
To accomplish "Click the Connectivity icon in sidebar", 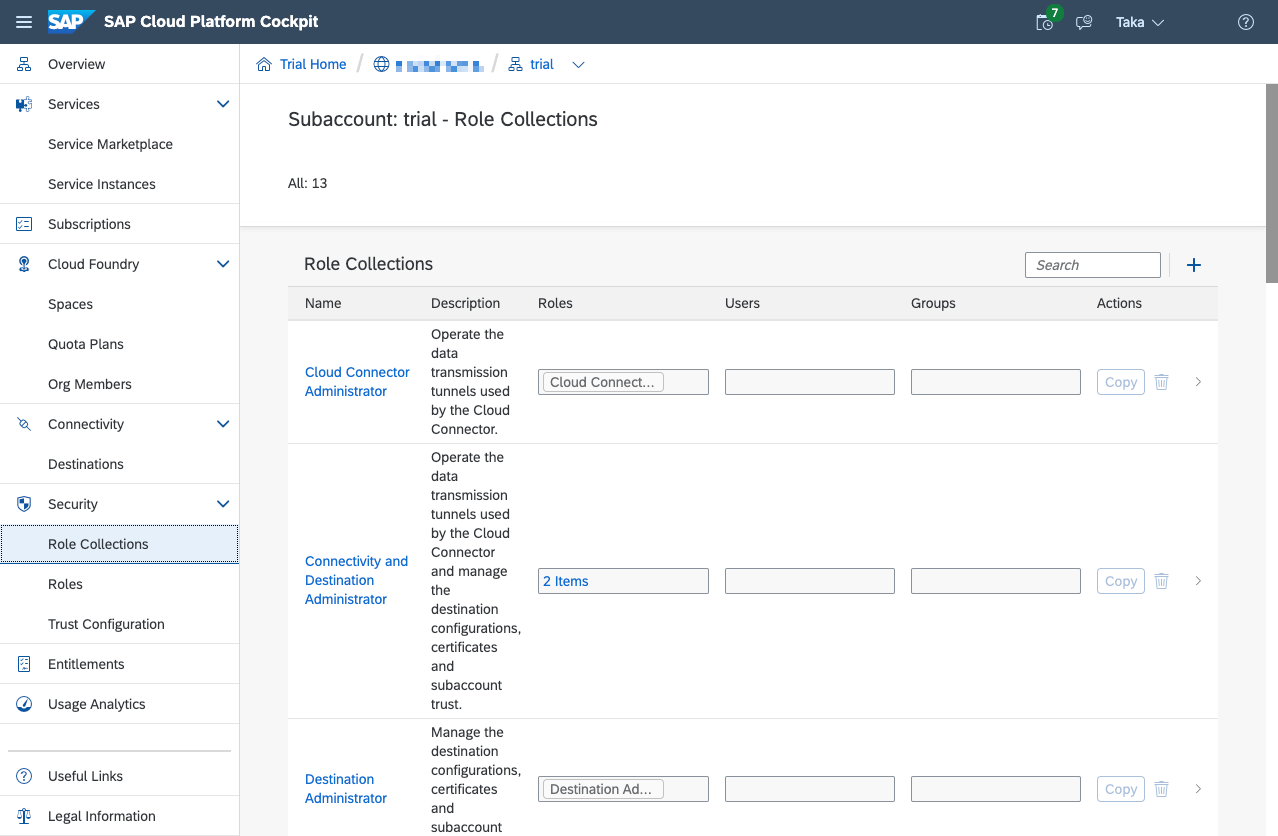I will (x=24, y=424).
